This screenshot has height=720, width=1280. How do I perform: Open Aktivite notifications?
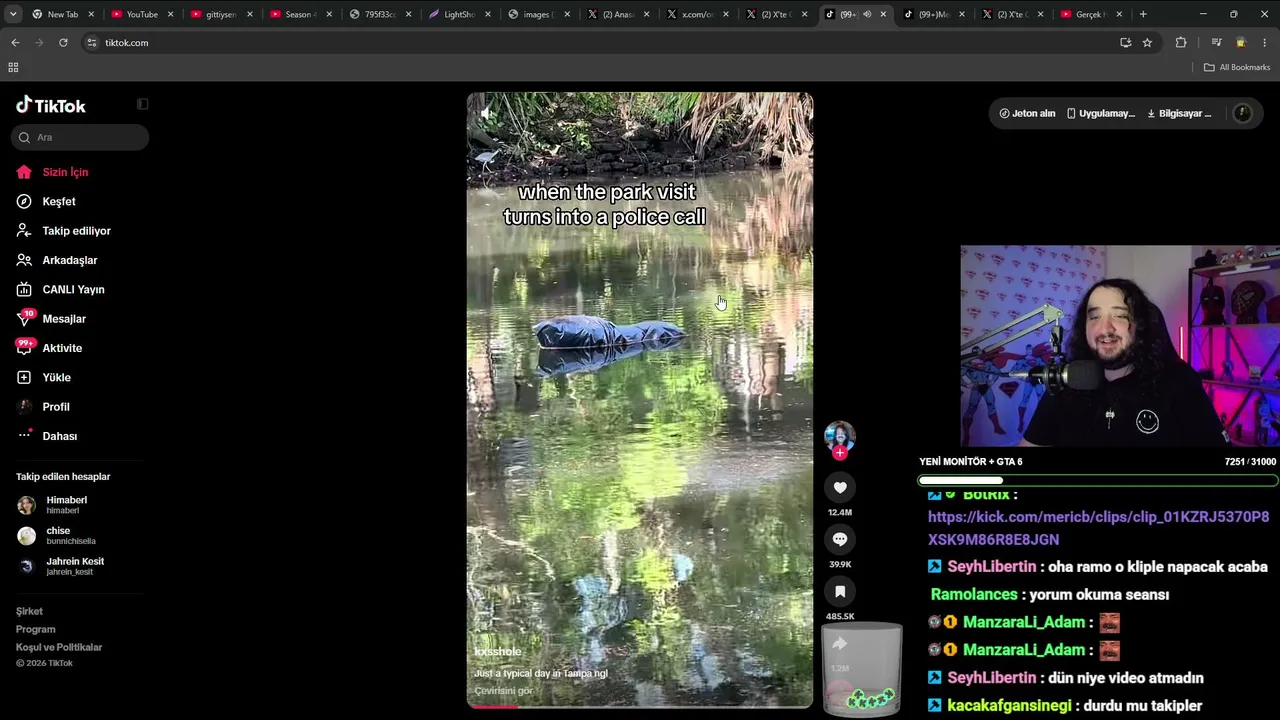[x=62, y=348]
